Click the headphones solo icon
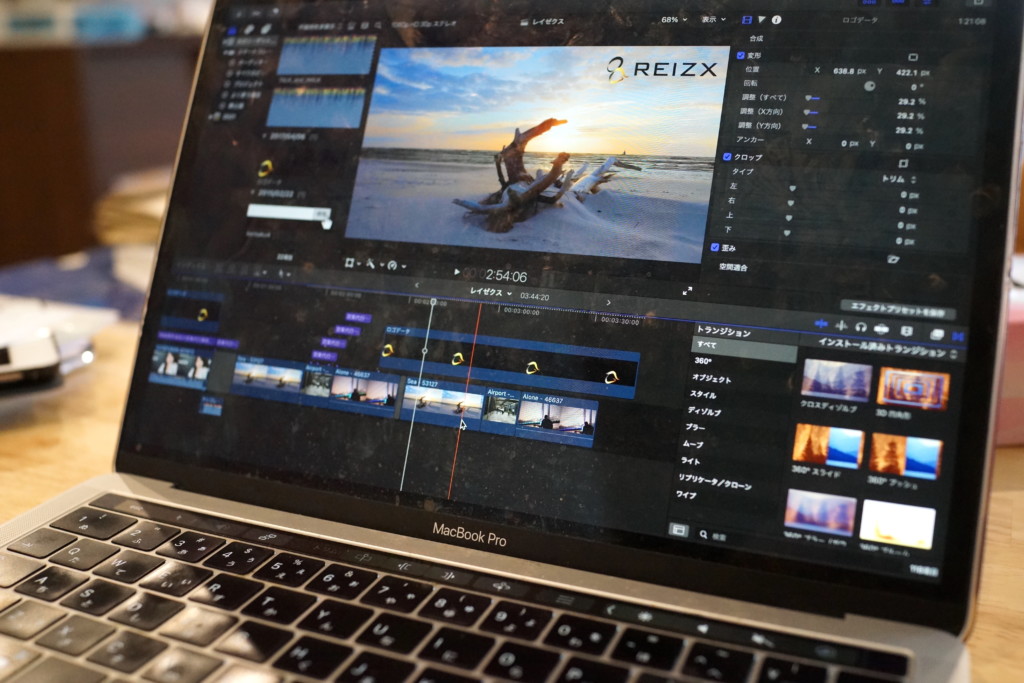Viewport: 1024px width, 683px height. (x=860, y=327)
